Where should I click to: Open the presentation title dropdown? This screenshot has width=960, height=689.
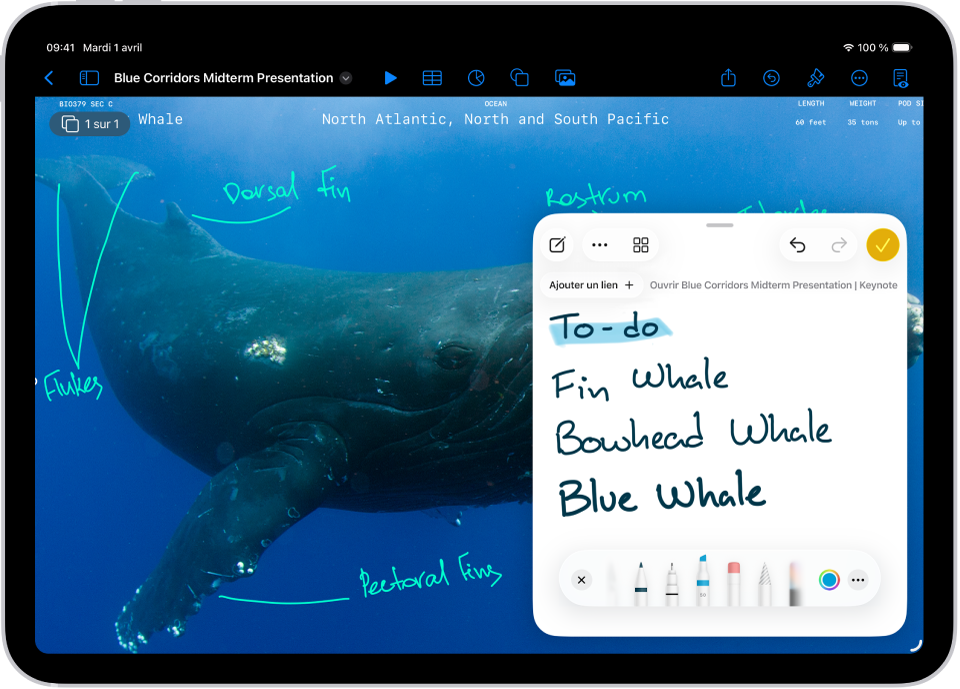point(346,77)
